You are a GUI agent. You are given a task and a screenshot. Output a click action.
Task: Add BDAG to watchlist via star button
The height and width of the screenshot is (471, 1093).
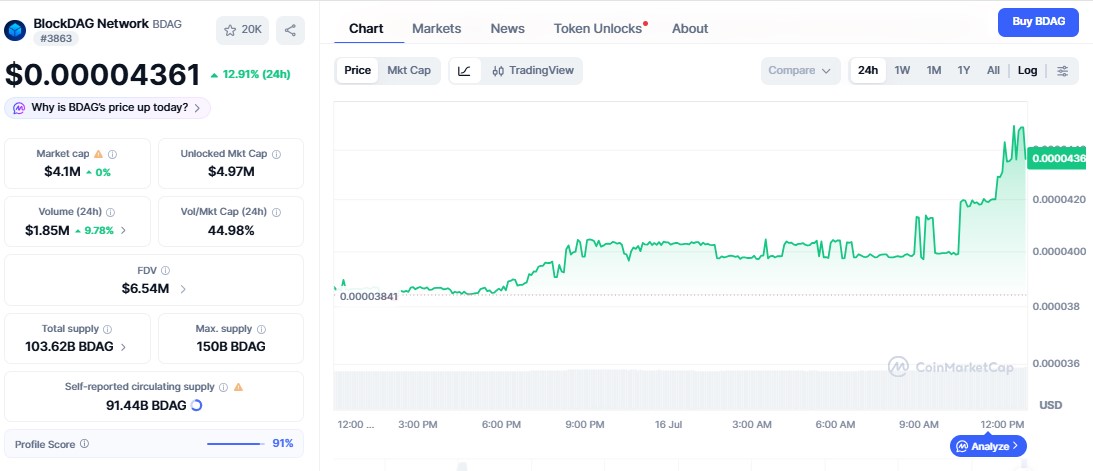(242, 30)
